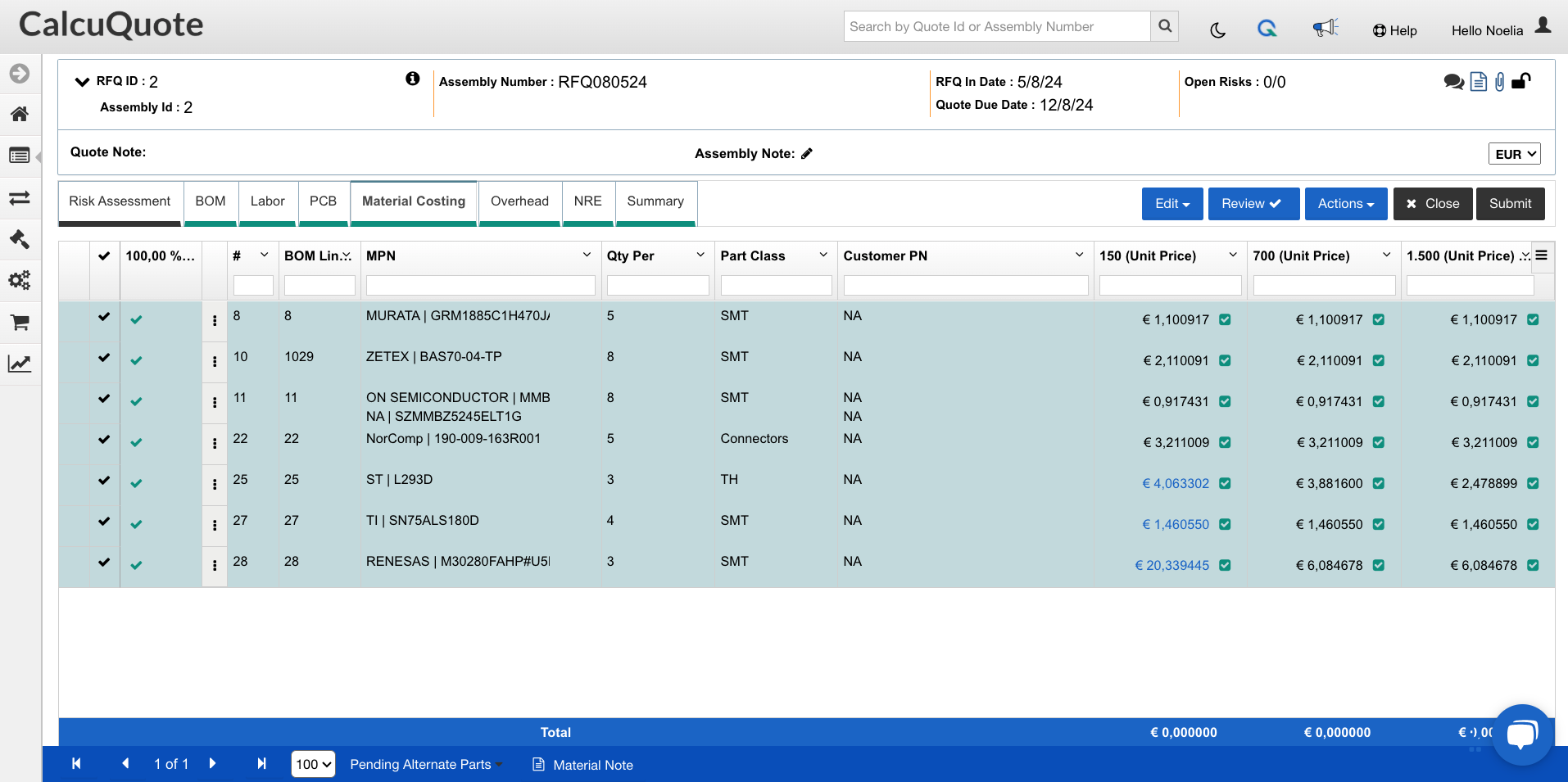The width and height of the screenshot is (1568, 782).
Task: Open the gavel sidebar icon
Action: click(x=20, y=239)
